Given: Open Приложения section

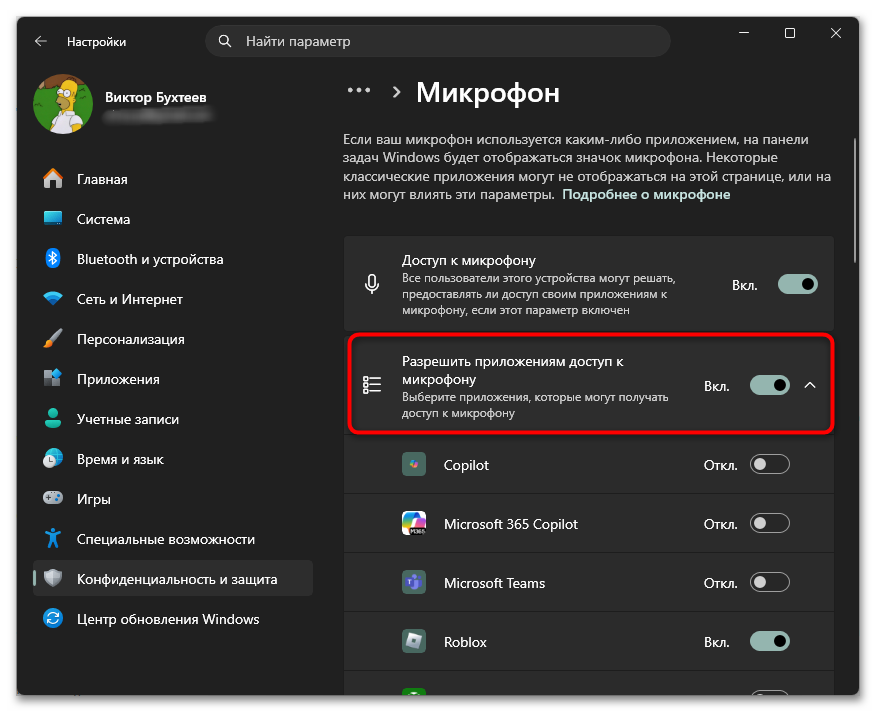Looking at the screenshot, I should (173, 378).
